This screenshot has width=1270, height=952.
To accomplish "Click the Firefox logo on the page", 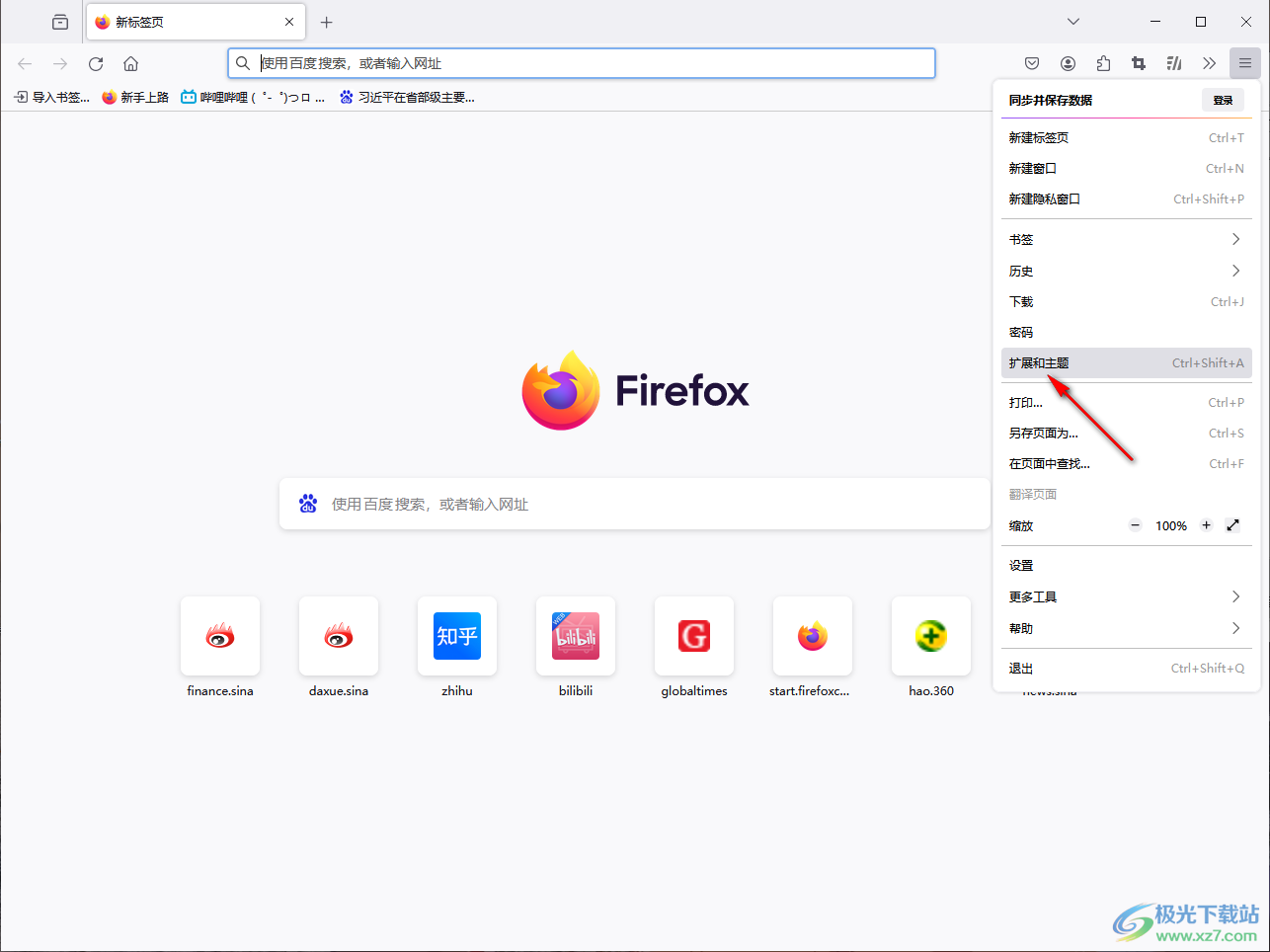I will click(x=635, y=390).
